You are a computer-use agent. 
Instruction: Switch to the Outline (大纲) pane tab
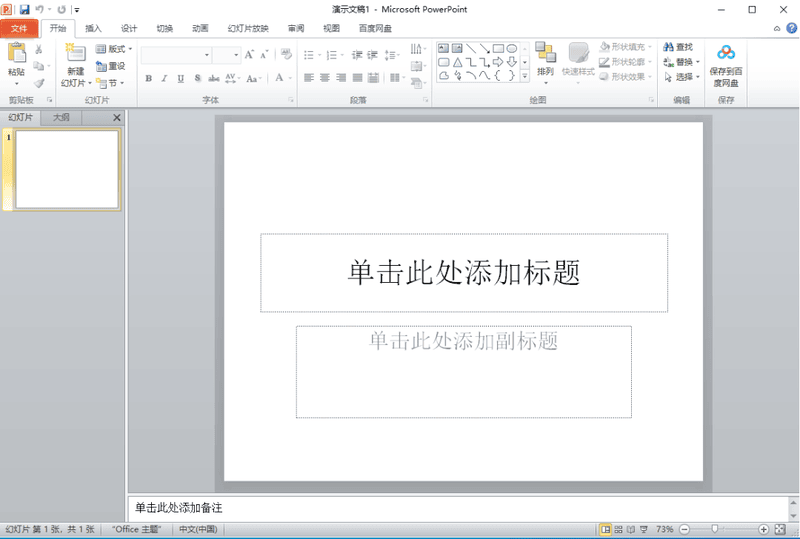tap(61, 117)
